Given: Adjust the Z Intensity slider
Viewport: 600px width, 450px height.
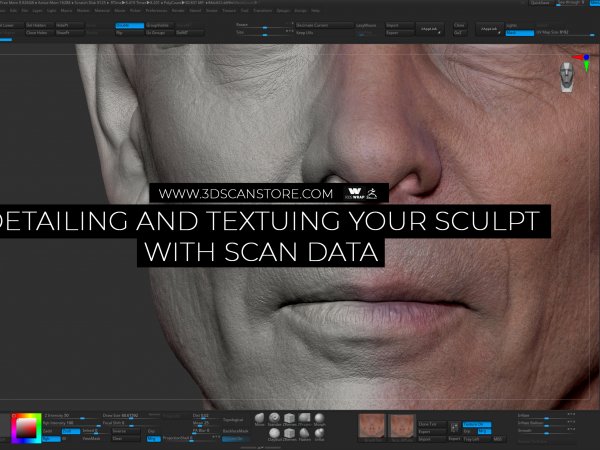Looking at the screenshot, I should pyautogui.click(x=70, y=417).
